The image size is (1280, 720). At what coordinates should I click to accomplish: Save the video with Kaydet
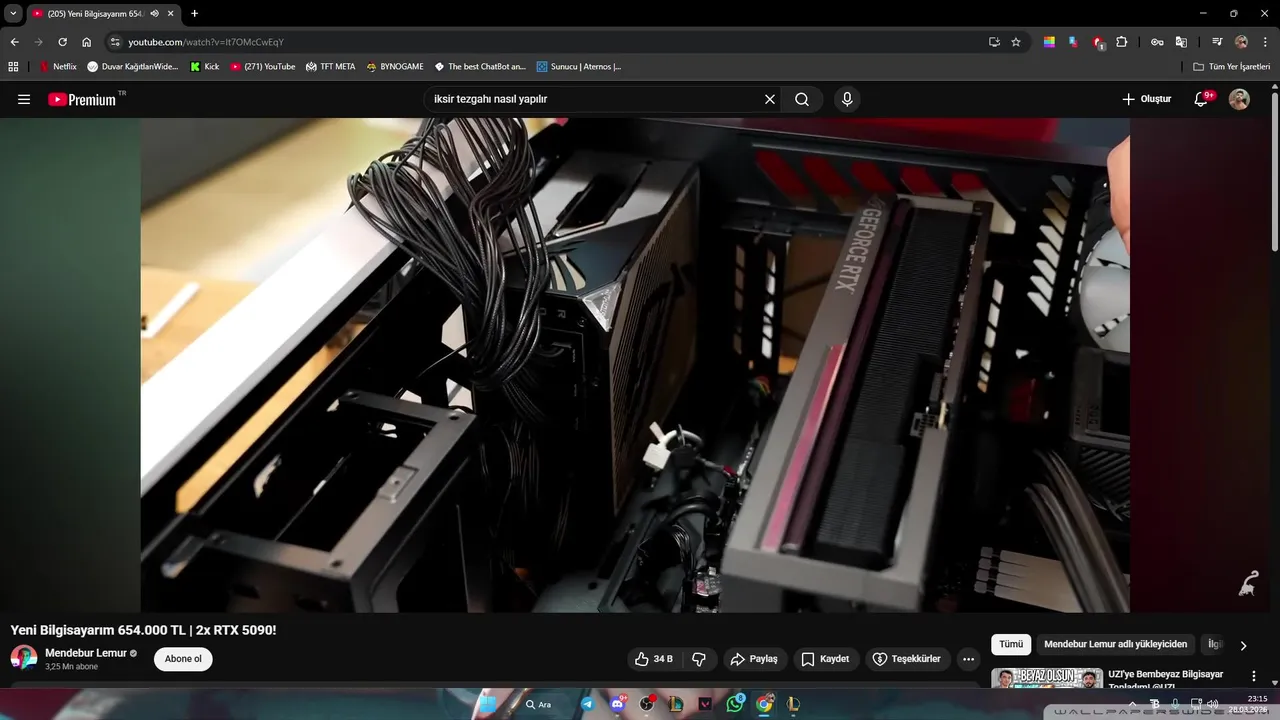(x=825, y=659)
